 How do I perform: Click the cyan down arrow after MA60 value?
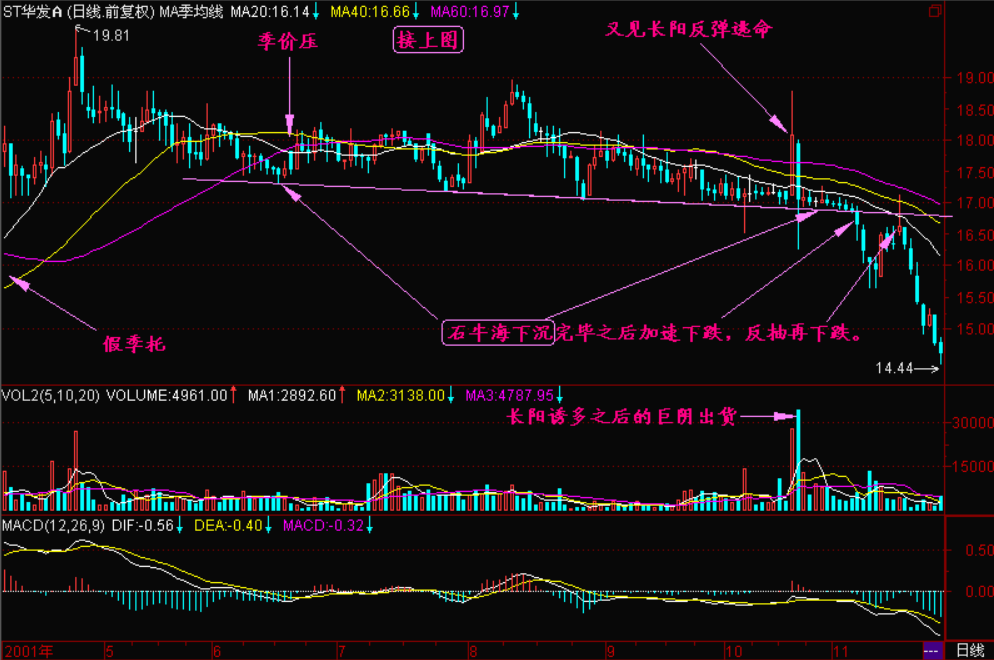[518, 12]
